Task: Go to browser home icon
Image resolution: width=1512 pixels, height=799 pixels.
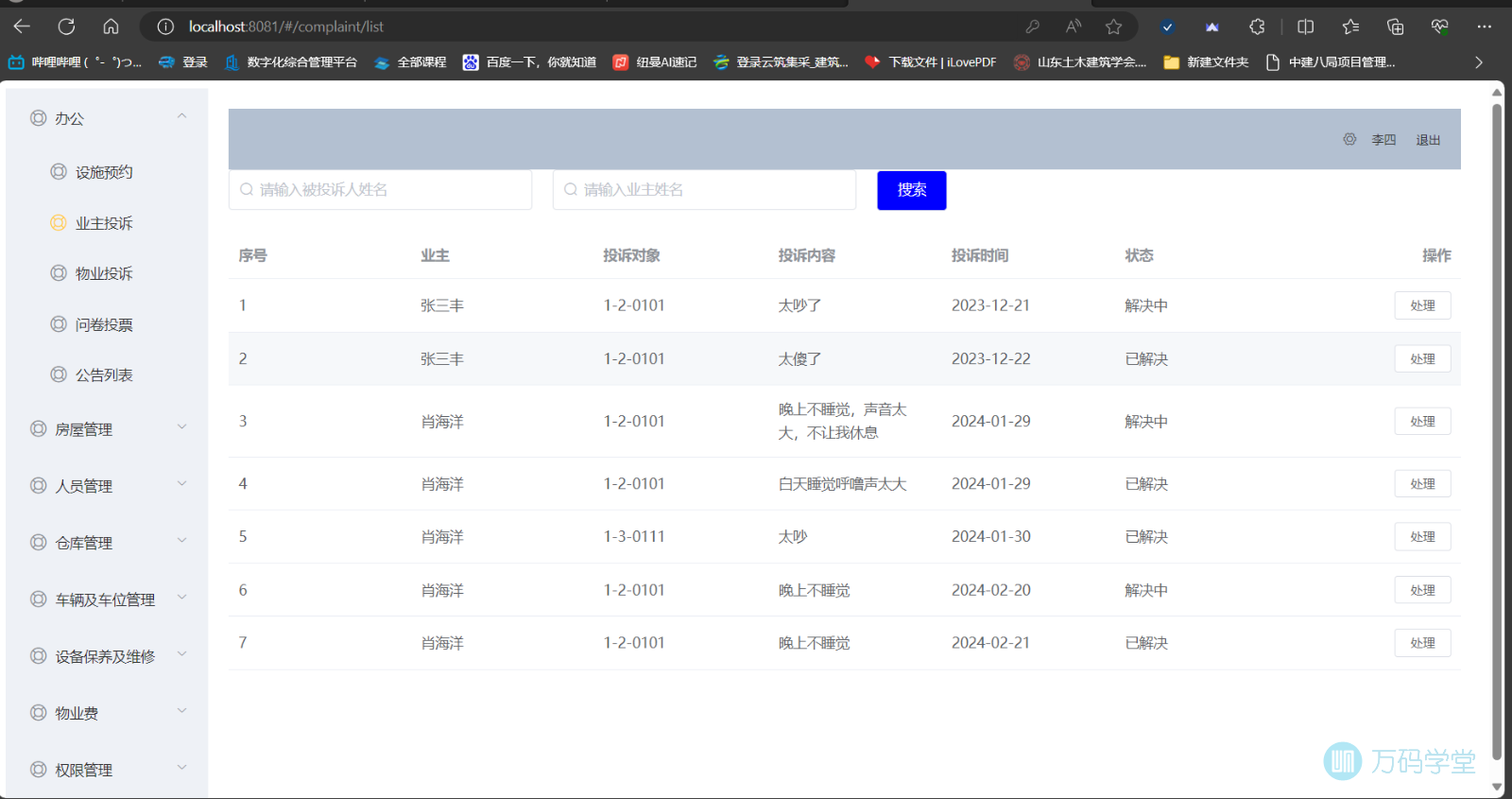Action: [x=111, y=26]
